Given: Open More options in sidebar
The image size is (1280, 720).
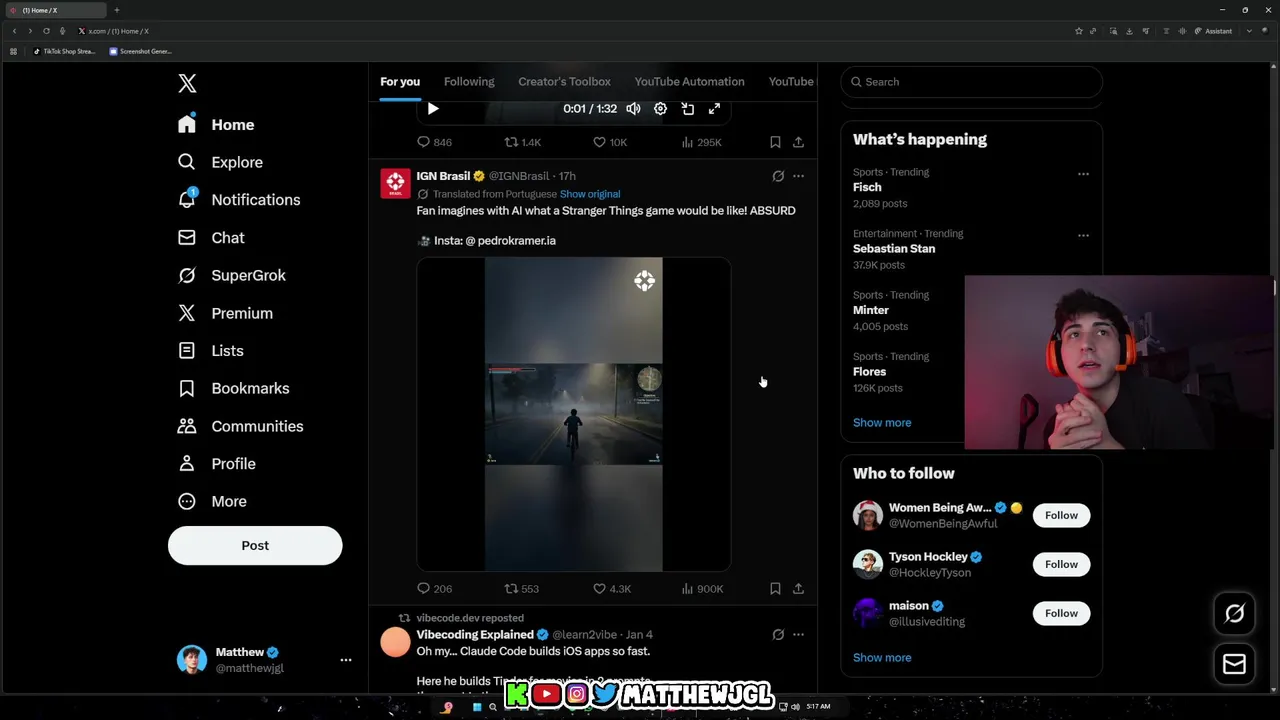Looking at the screenshot, I should pos(212,501).
